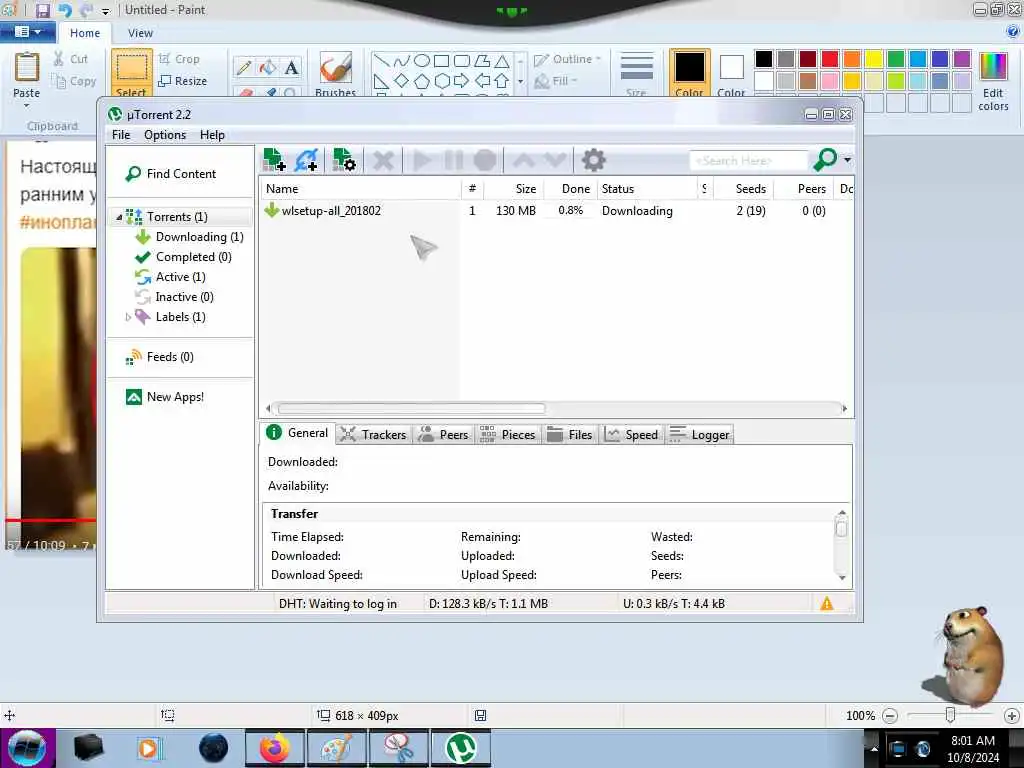Viewport: 1024px width, 768px height.
Task: Switch to Peers tab
Action: point(443,434)
